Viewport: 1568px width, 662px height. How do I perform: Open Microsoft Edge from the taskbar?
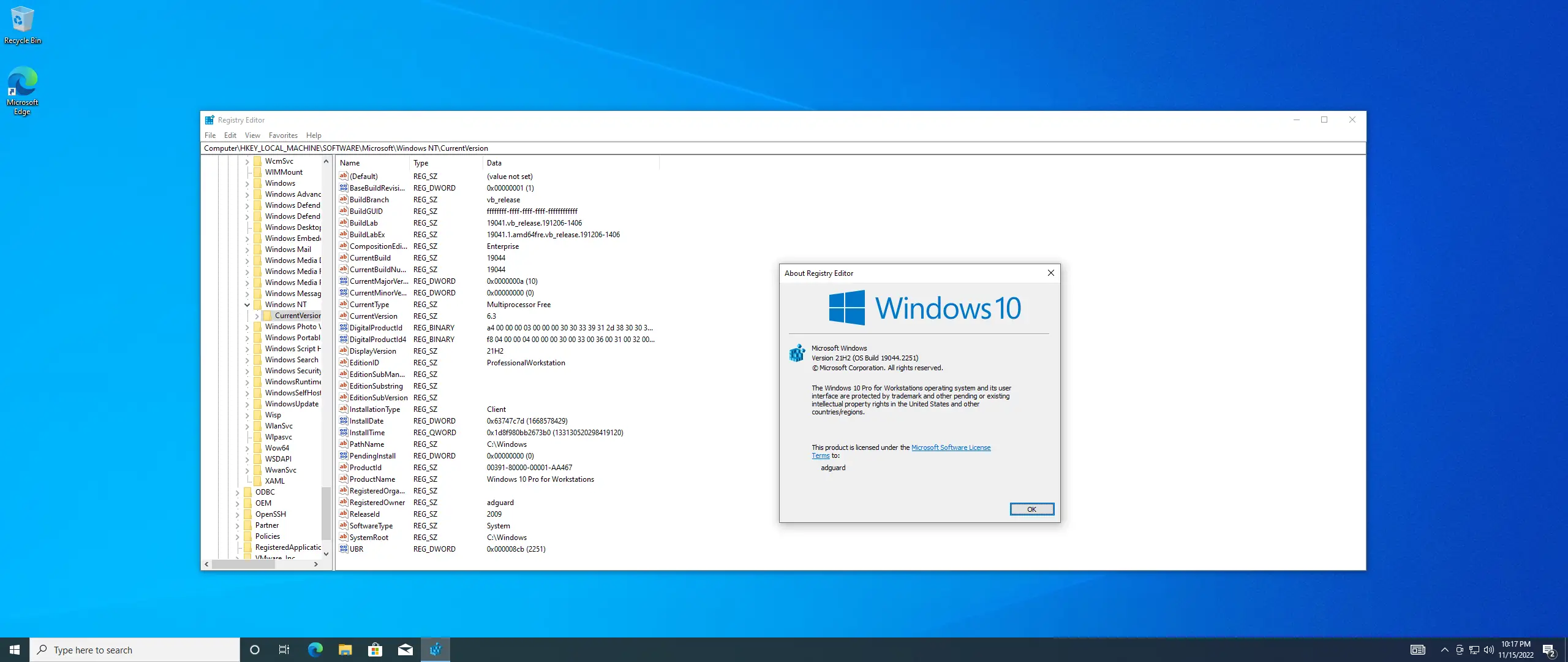tap(315, 650)
